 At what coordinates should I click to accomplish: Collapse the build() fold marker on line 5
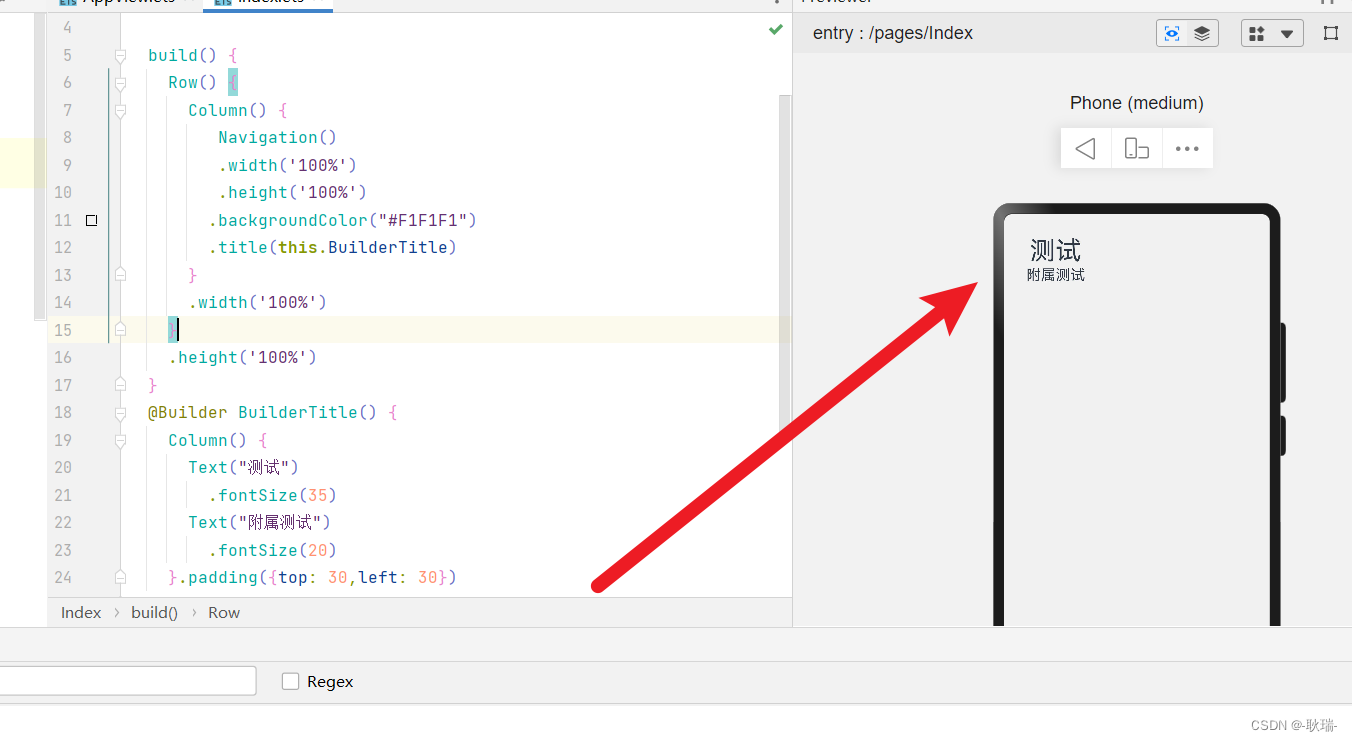pos(120,55)
